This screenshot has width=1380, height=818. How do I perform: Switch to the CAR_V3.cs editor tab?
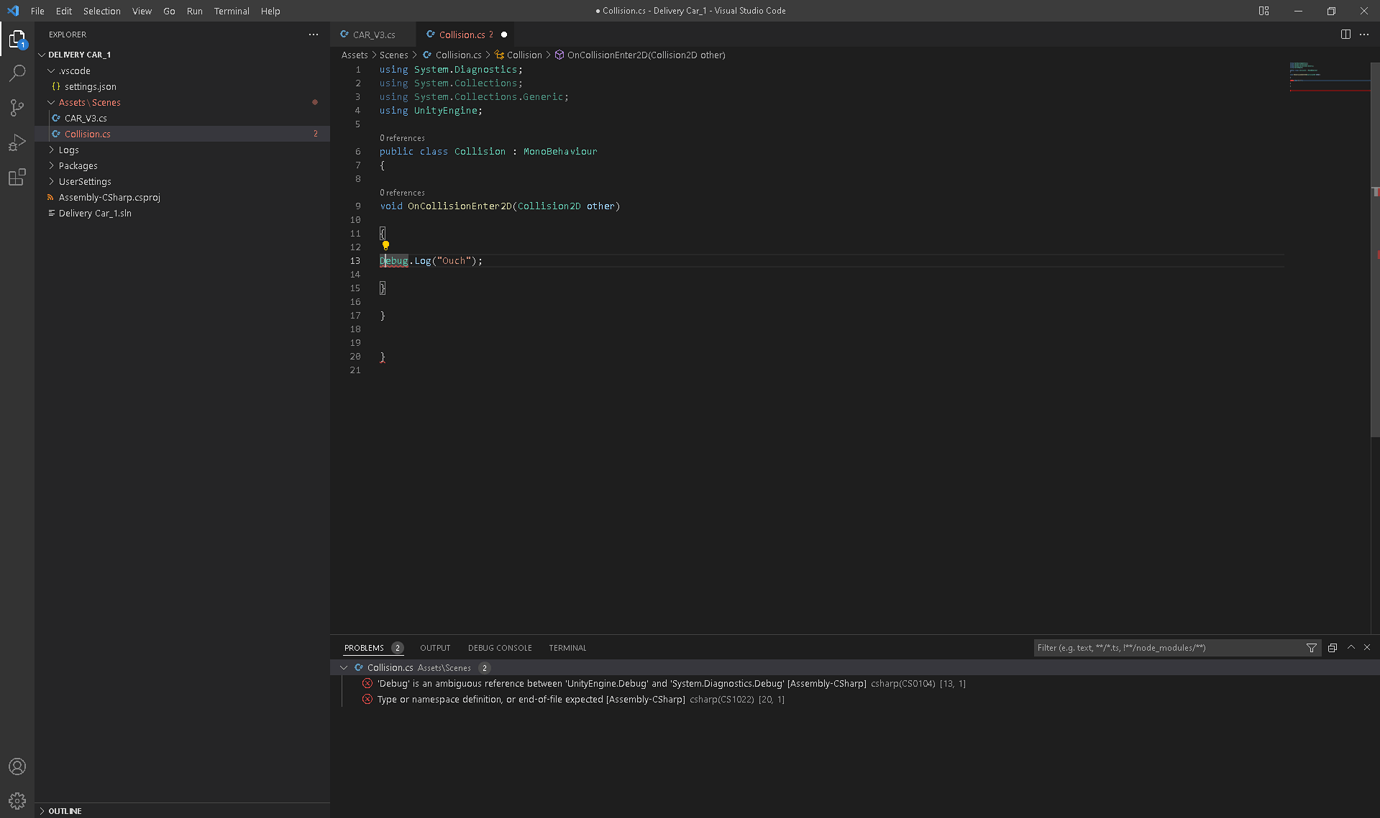374,34
